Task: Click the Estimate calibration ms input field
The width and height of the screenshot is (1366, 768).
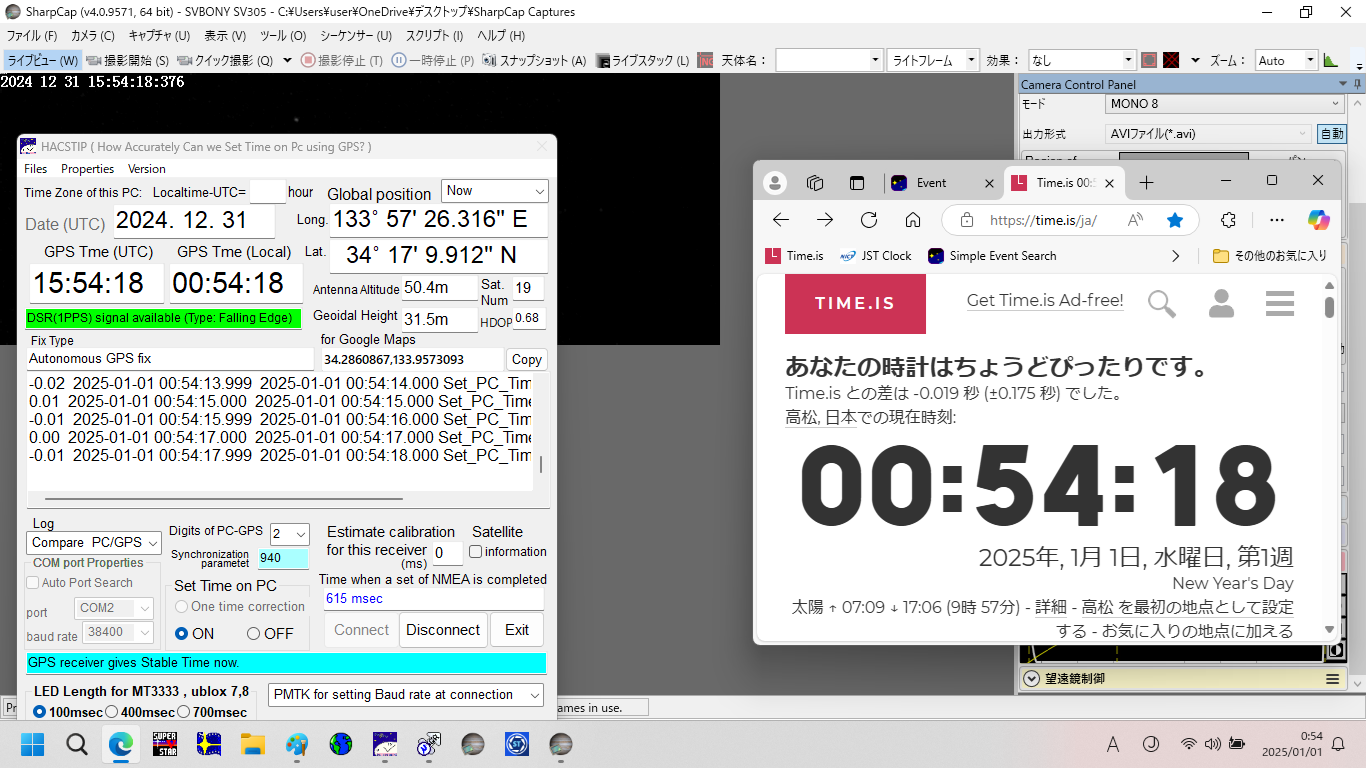Action: (x=446, y=552)
